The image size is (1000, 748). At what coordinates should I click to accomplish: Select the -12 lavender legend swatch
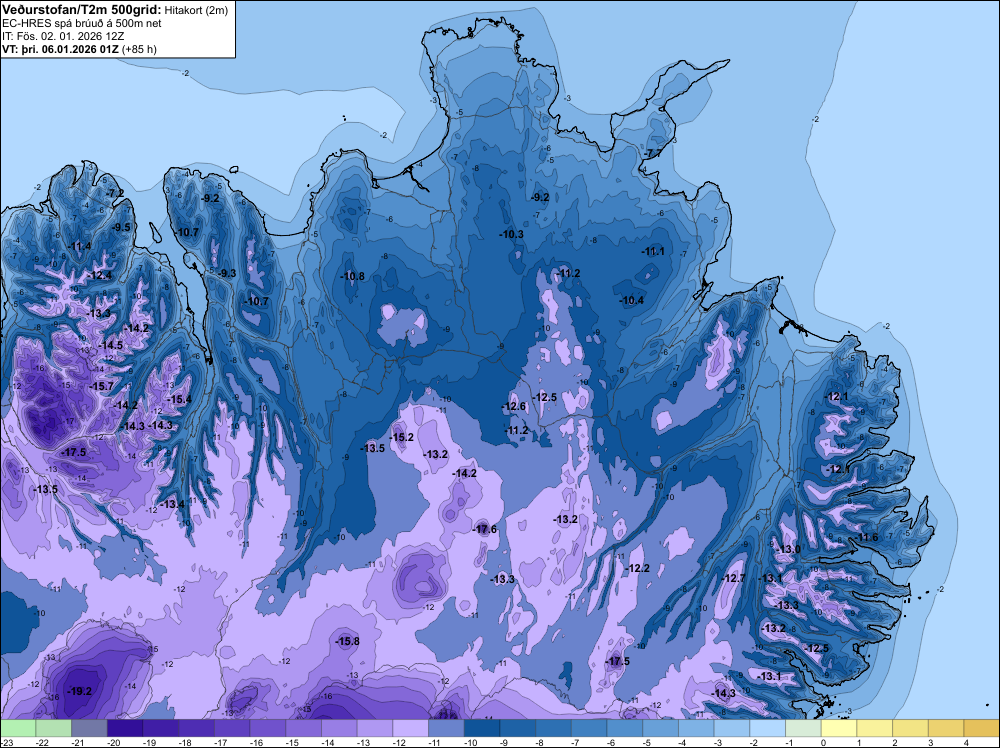coord(411,728)
